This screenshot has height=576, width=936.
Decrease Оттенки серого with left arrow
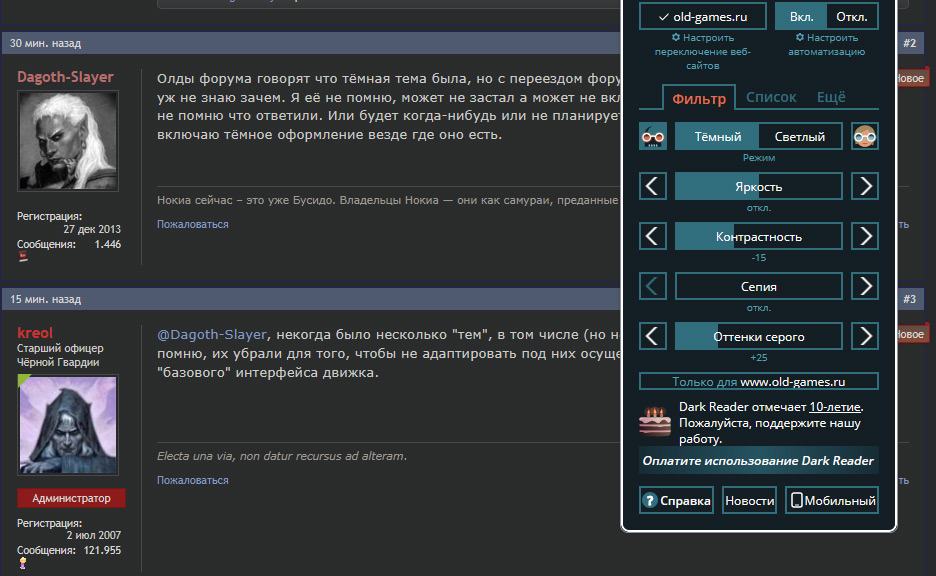pyautogui.click(x=652, y=336)
